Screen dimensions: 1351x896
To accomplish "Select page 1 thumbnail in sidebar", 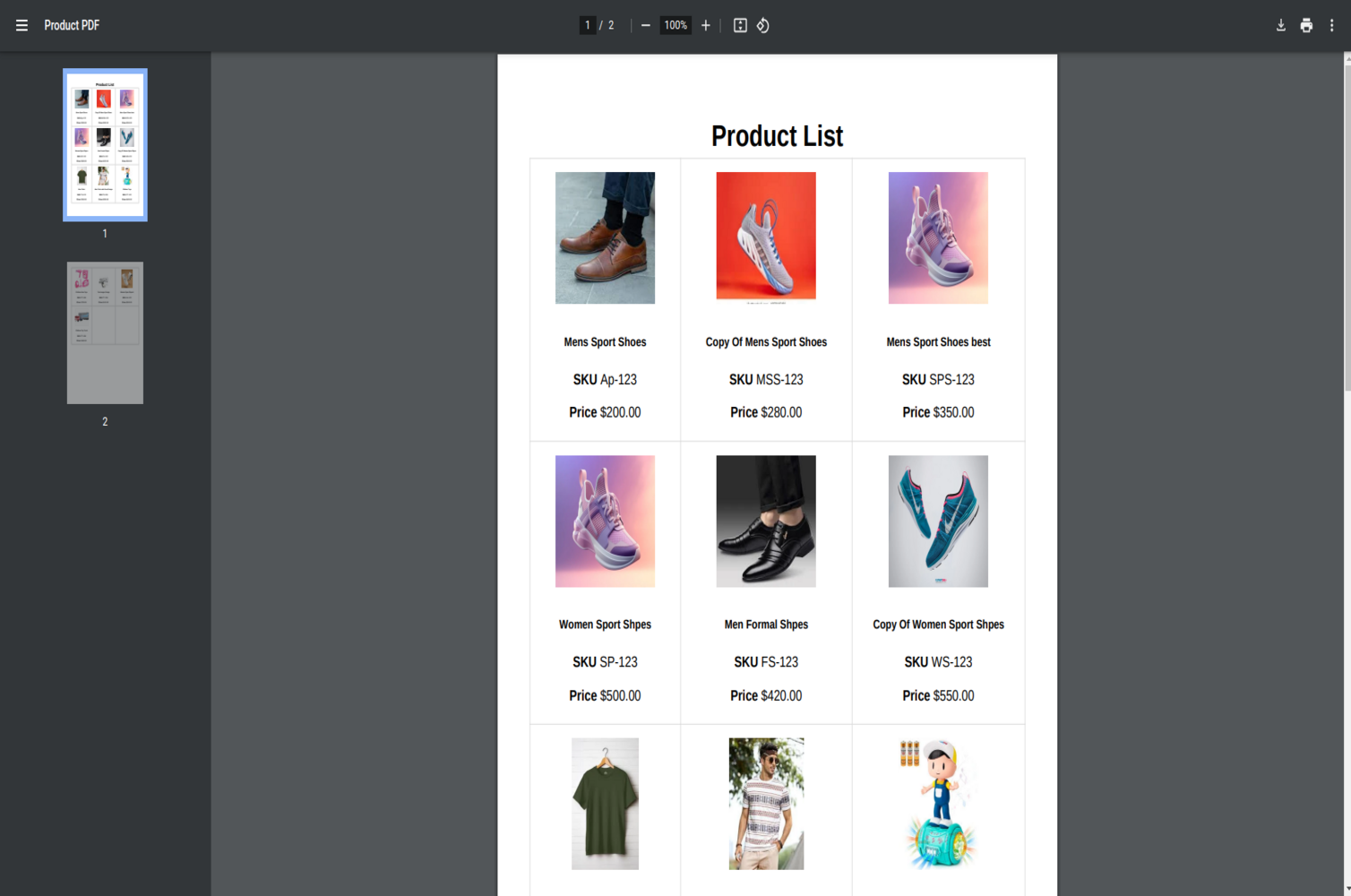I will (x=105, y=145).
